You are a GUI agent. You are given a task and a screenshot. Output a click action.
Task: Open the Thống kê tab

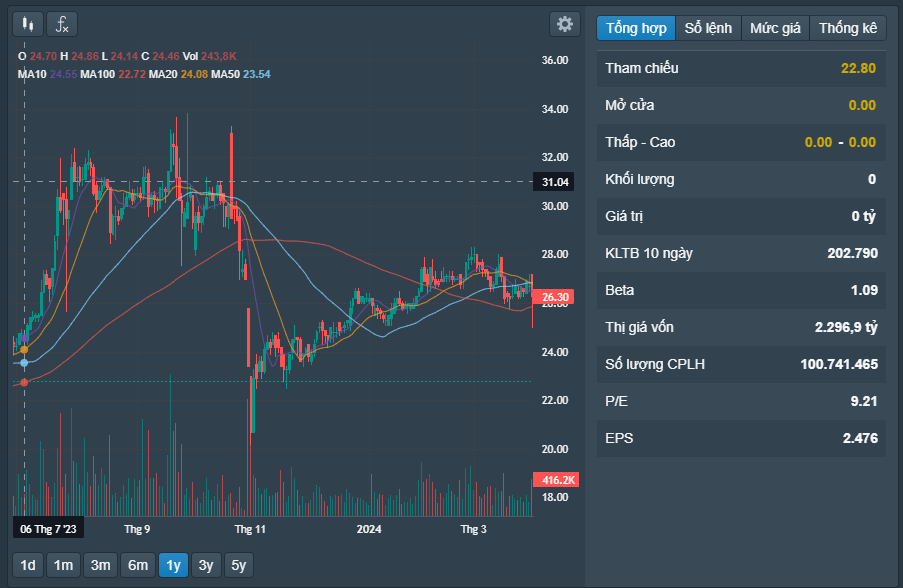click(x=847, y=28)
